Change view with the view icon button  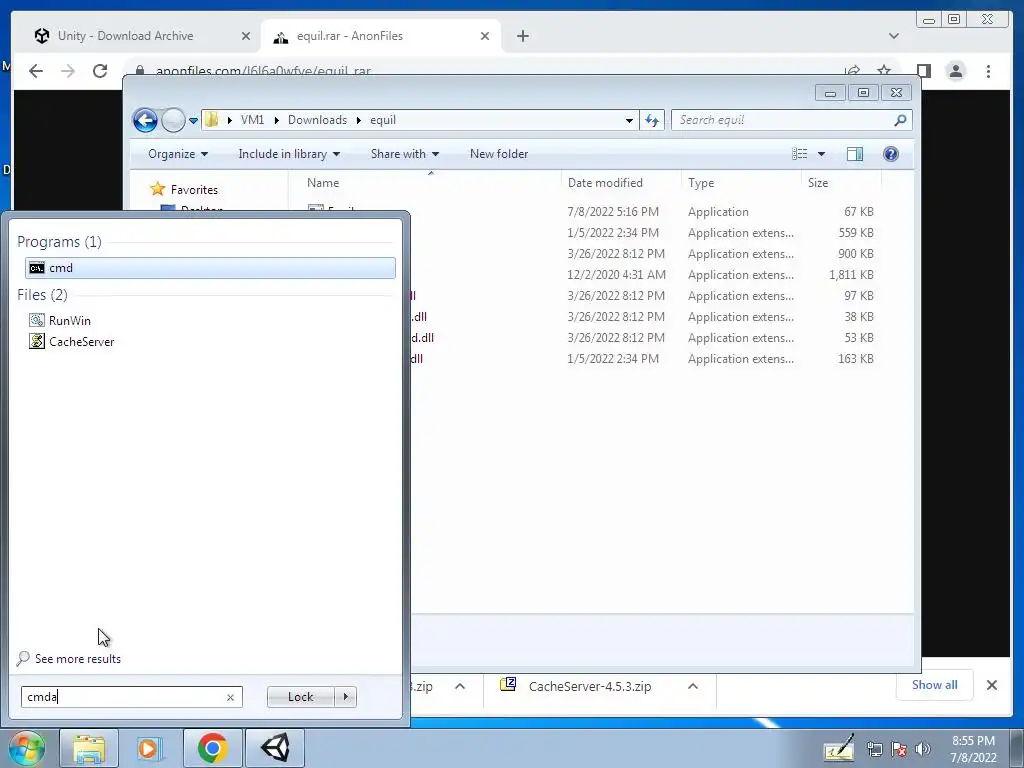[799, 154]
